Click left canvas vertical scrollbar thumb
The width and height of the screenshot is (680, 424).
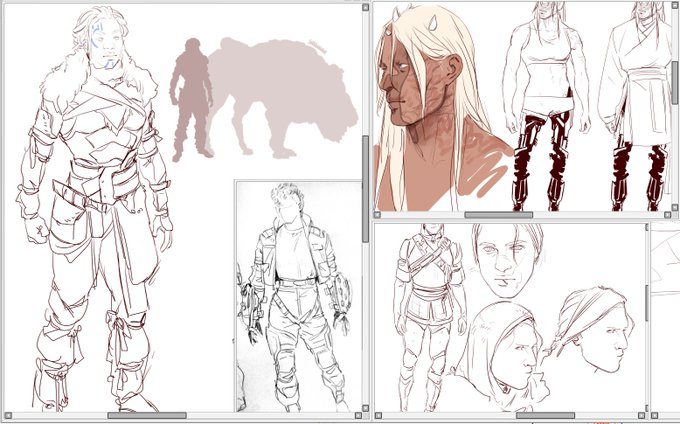(x=365, y=189)
